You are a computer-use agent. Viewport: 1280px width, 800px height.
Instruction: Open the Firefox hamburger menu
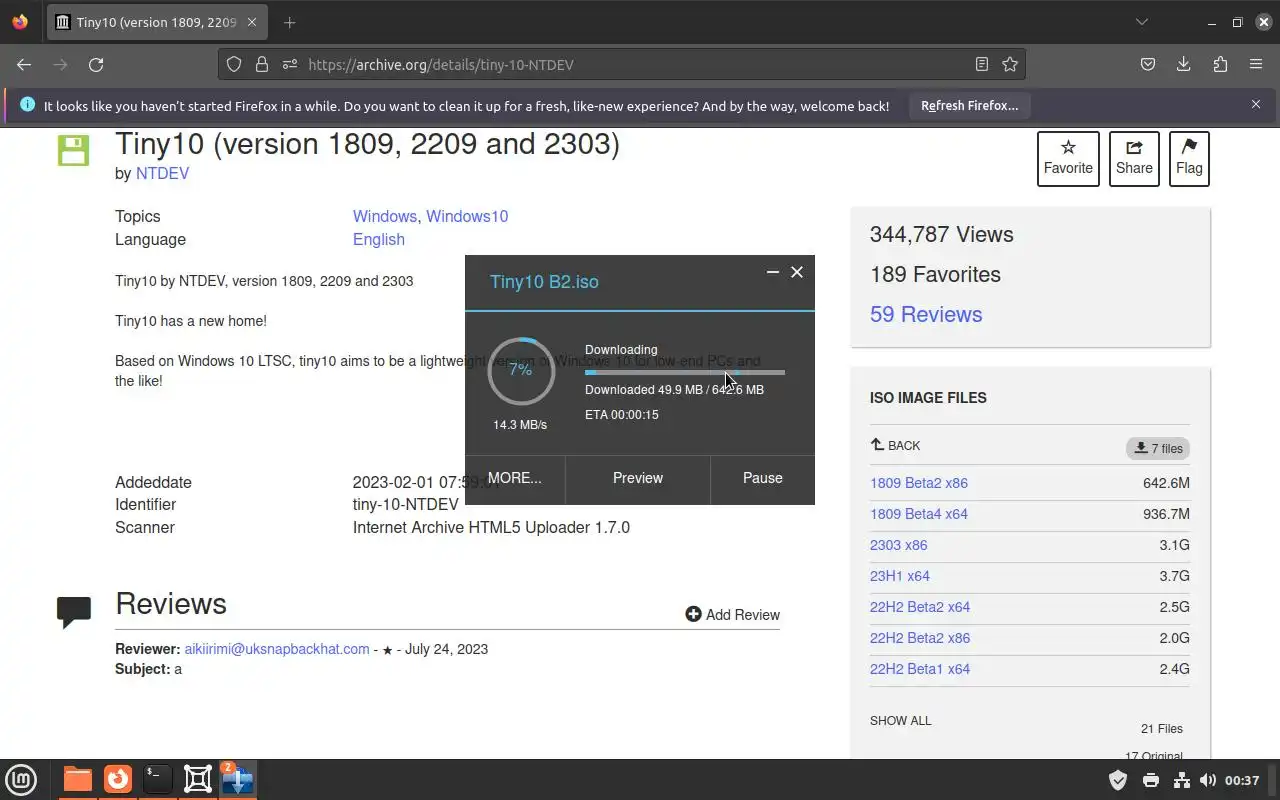[x=1256, y=64]
